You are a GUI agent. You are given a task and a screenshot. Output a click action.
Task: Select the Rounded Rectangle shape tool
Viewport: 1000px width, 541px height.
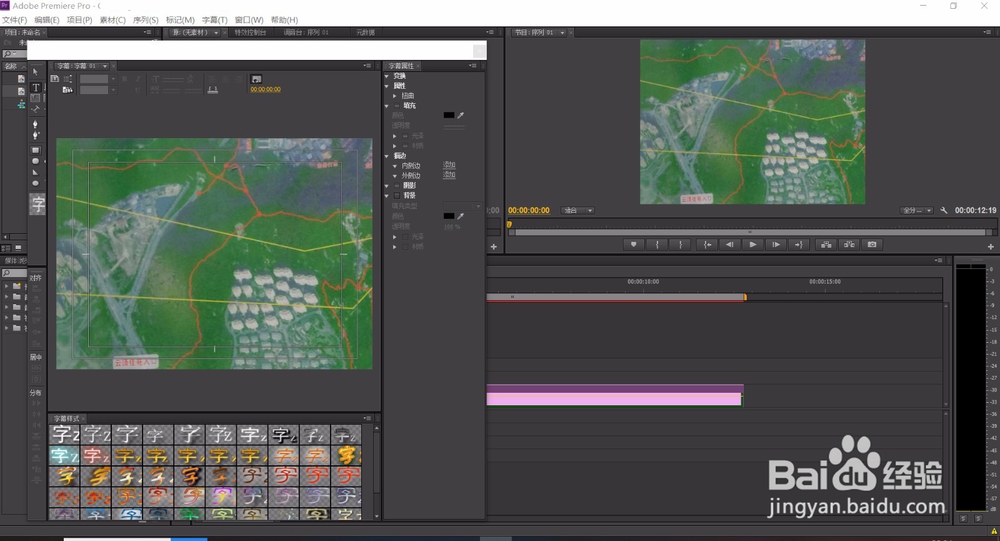[x=36, y=161]
